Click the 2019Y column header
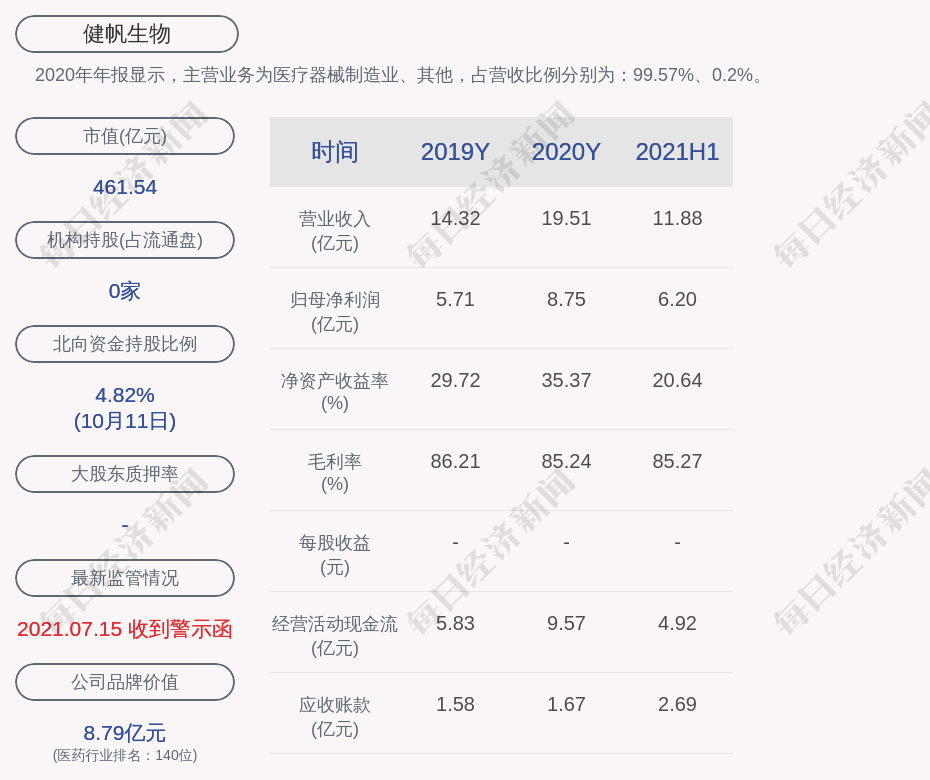The image size is (930, 780). (x=455, y=152)
